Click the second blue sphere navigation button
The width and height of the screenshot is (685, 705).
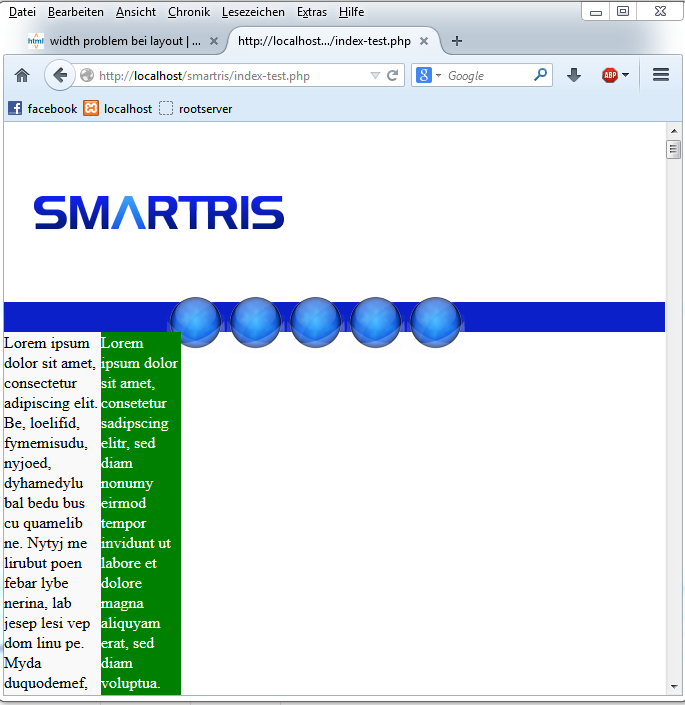[255, 322]
